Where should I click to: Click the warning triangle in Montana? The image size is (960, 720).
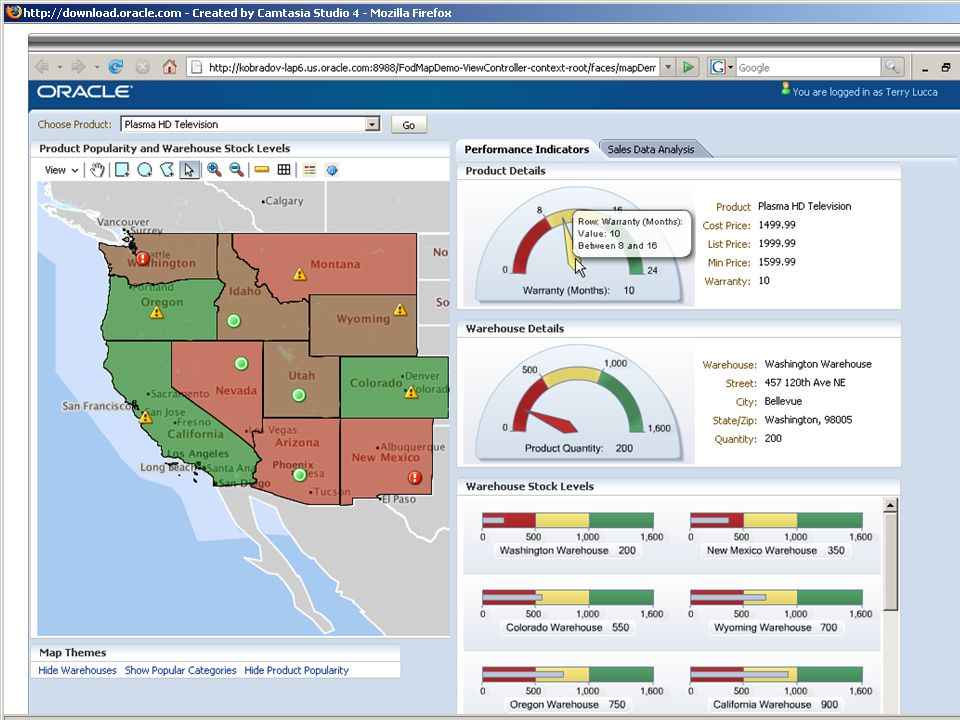(x=299, y=274)
